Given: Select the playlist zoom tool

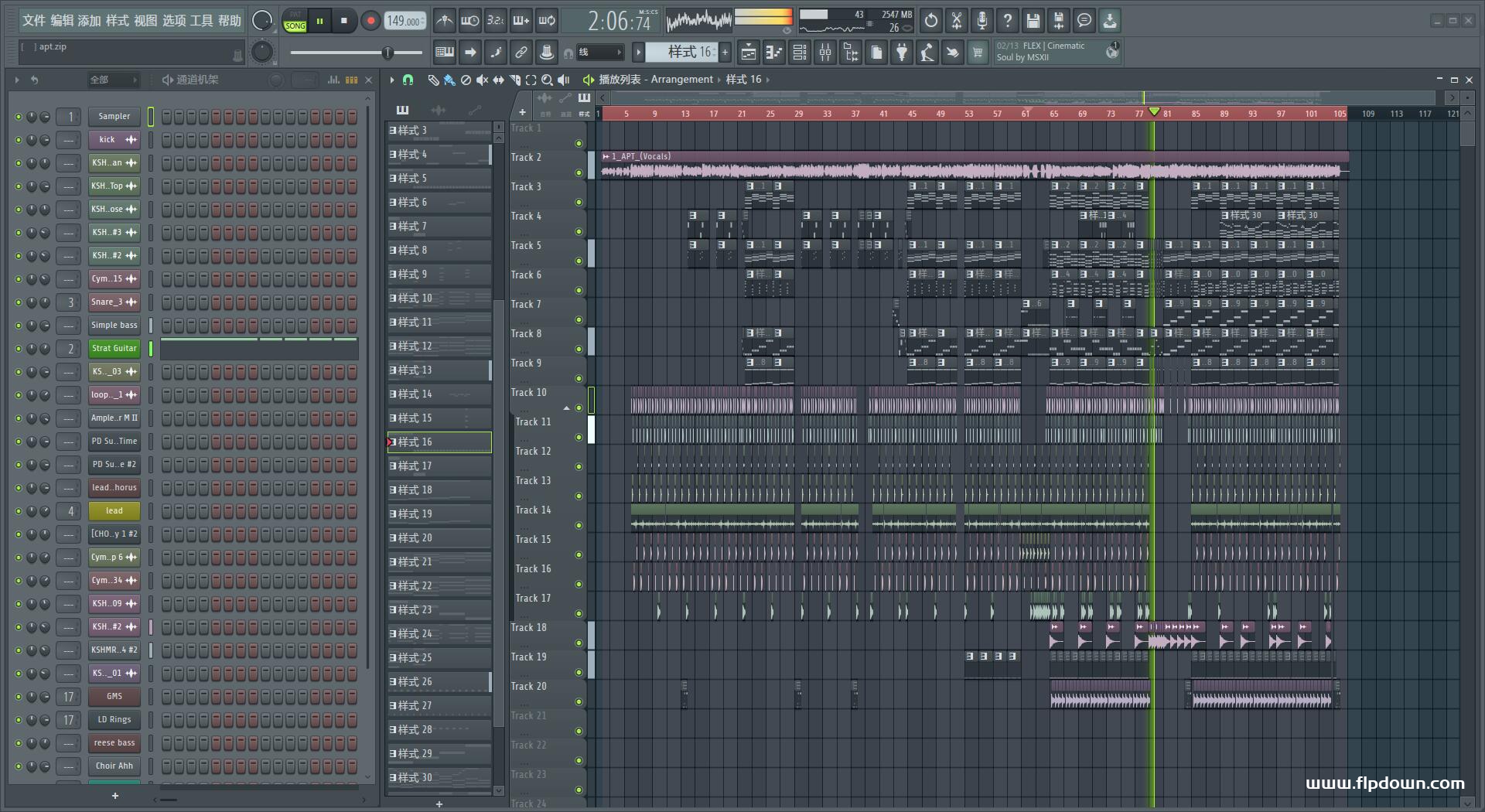Looking at the screenshot, I should point(547,80).
